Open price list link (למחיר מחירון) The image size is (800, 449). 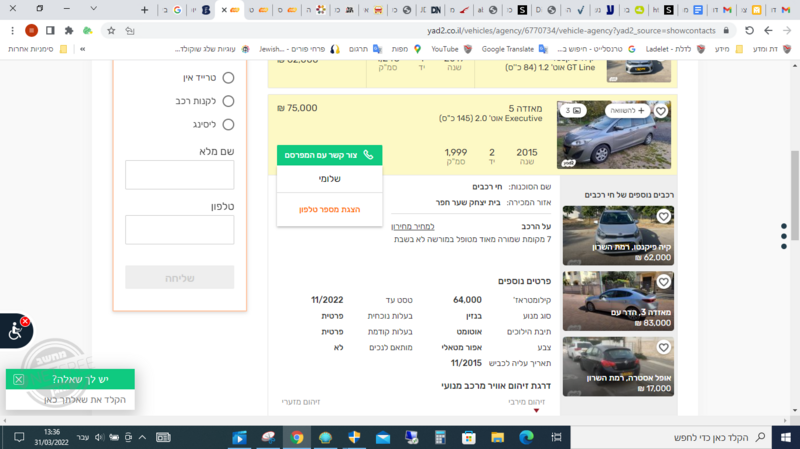(x=413, y=227)
